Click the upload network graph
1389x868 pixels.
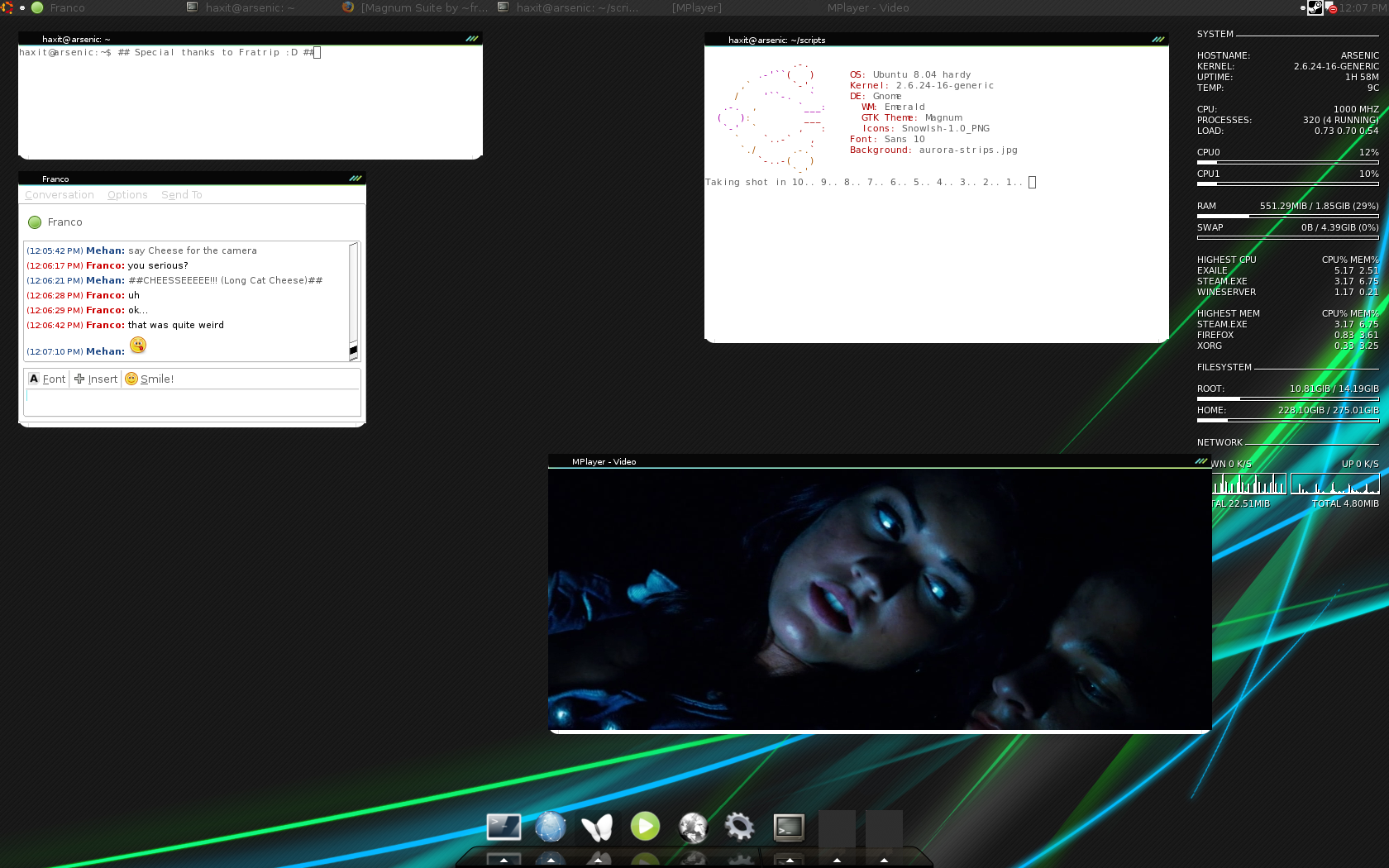pyautogui.click(x=1335, y=484)
